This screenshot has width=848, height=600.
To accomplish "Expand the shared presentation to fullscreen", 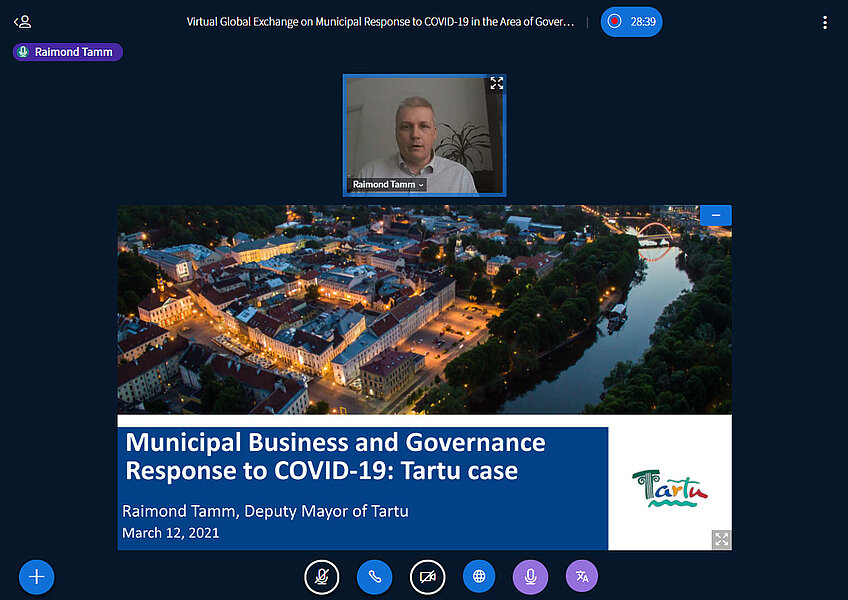I will 721,539.
